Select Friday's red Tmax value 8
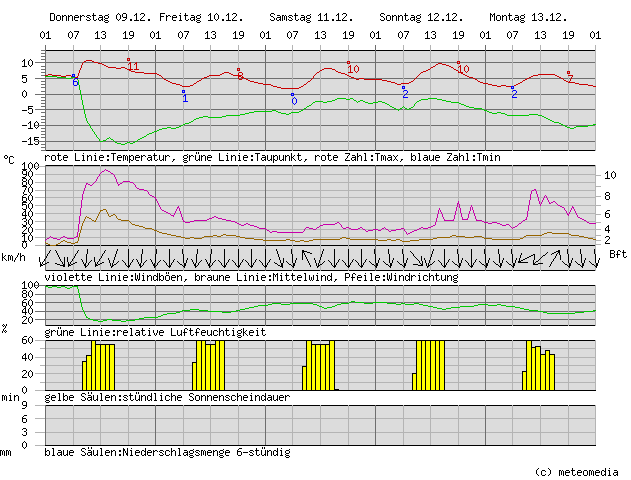The image size is (631, 480). tap(240, 76)
